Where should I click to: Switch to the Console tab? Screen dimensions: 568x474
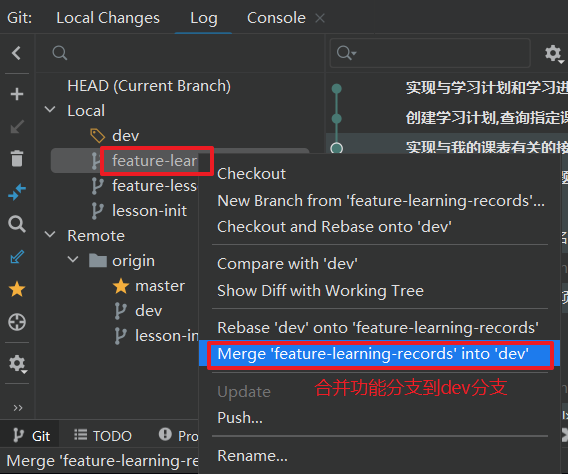click(x=276, y=18)
